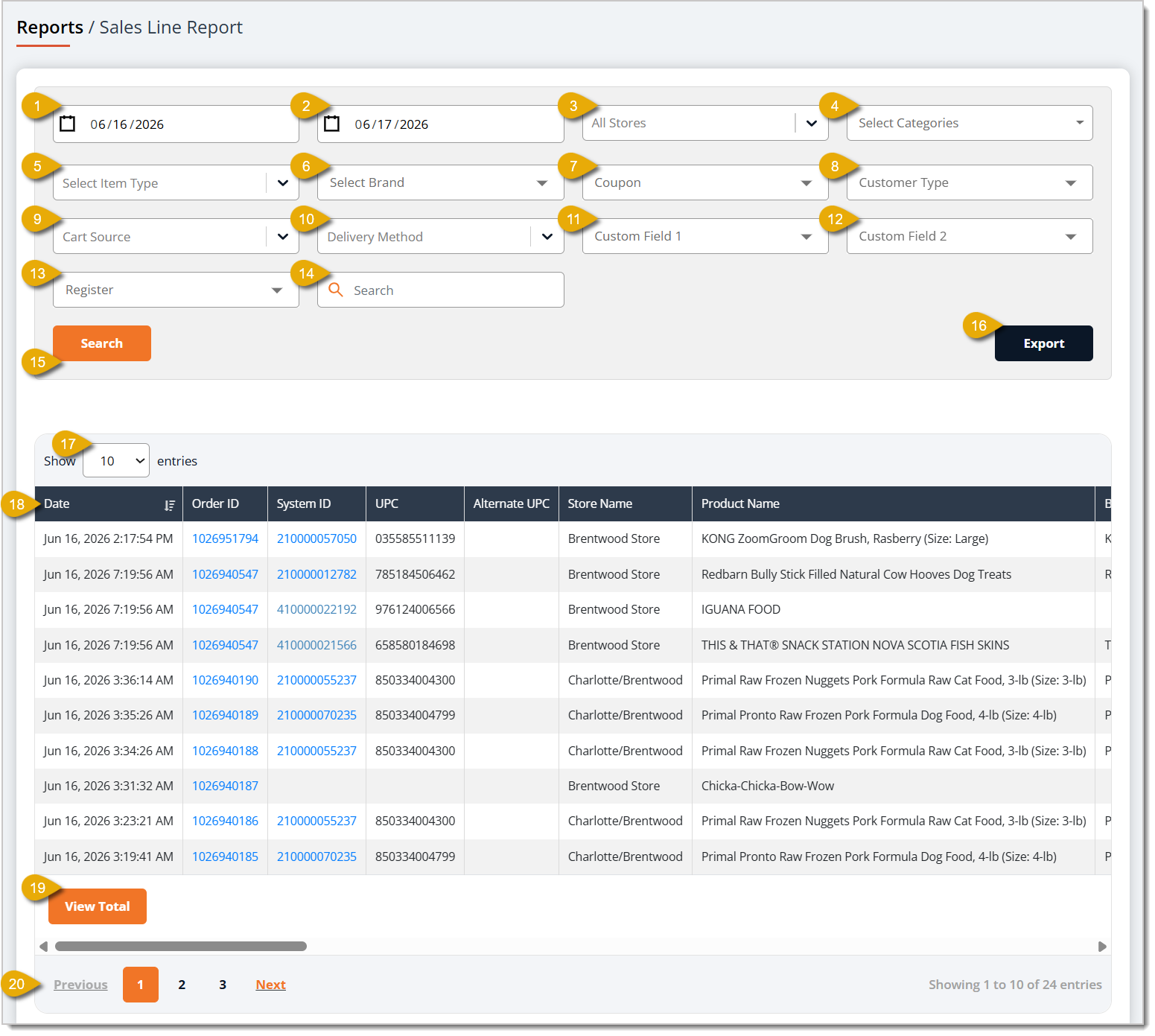Click the horizontal table scrollbar thumb

click(x=181, y=947)
